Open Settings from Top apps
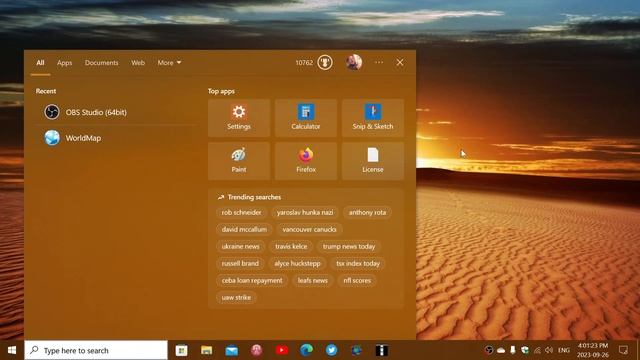Screen dimensions: 640x360 [239, 118]
